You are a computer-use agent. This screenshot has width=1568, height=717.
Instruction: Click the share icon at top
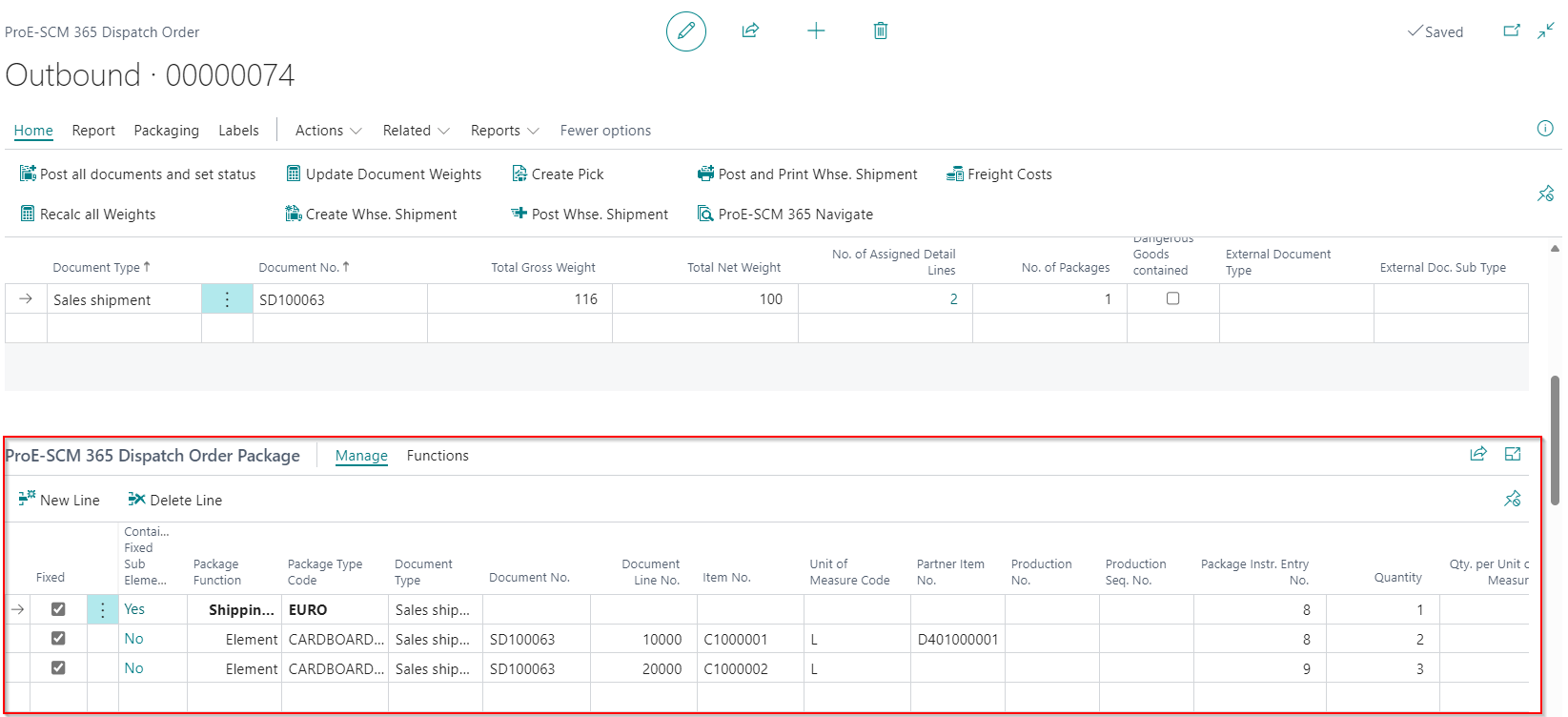[750, 31]
